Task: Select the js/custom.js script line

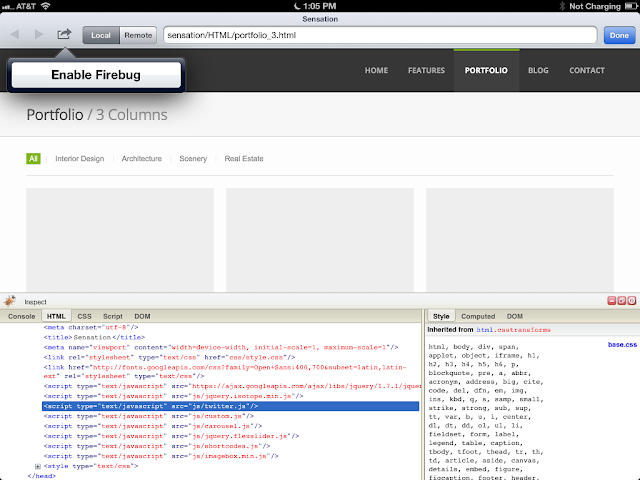Action: [x=149, y=416]
